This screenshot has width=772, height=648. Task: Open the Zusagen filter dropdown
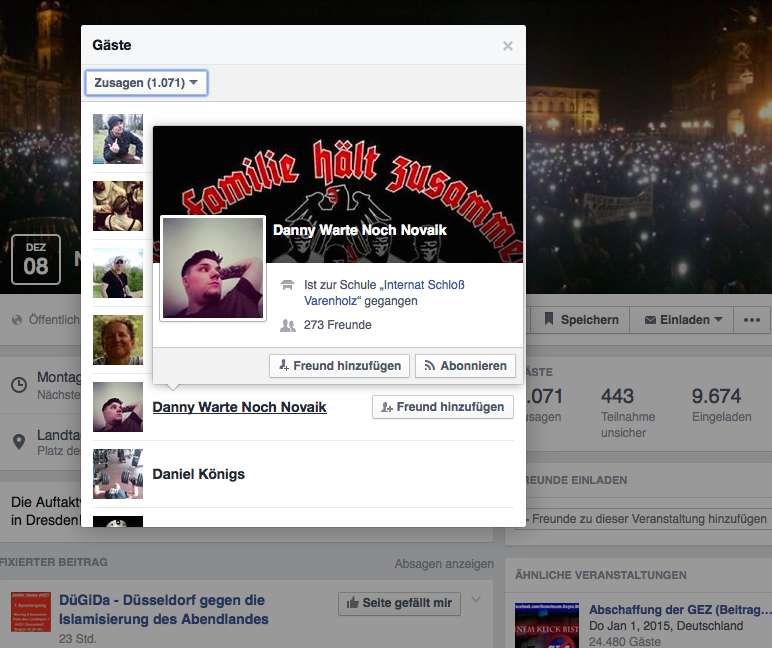(x=146, y=83)
